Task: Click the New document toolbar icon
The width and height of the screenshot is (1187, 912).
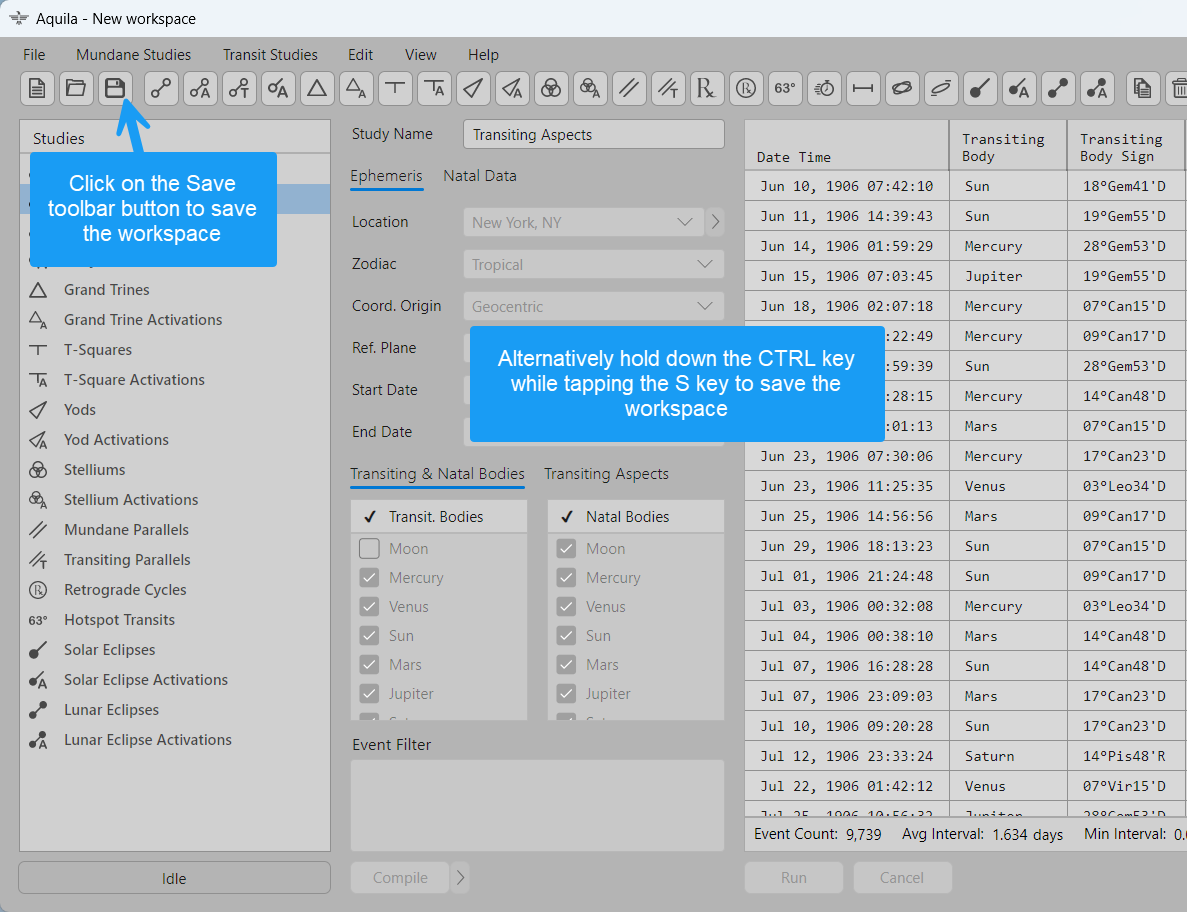Action: (36, 89)
